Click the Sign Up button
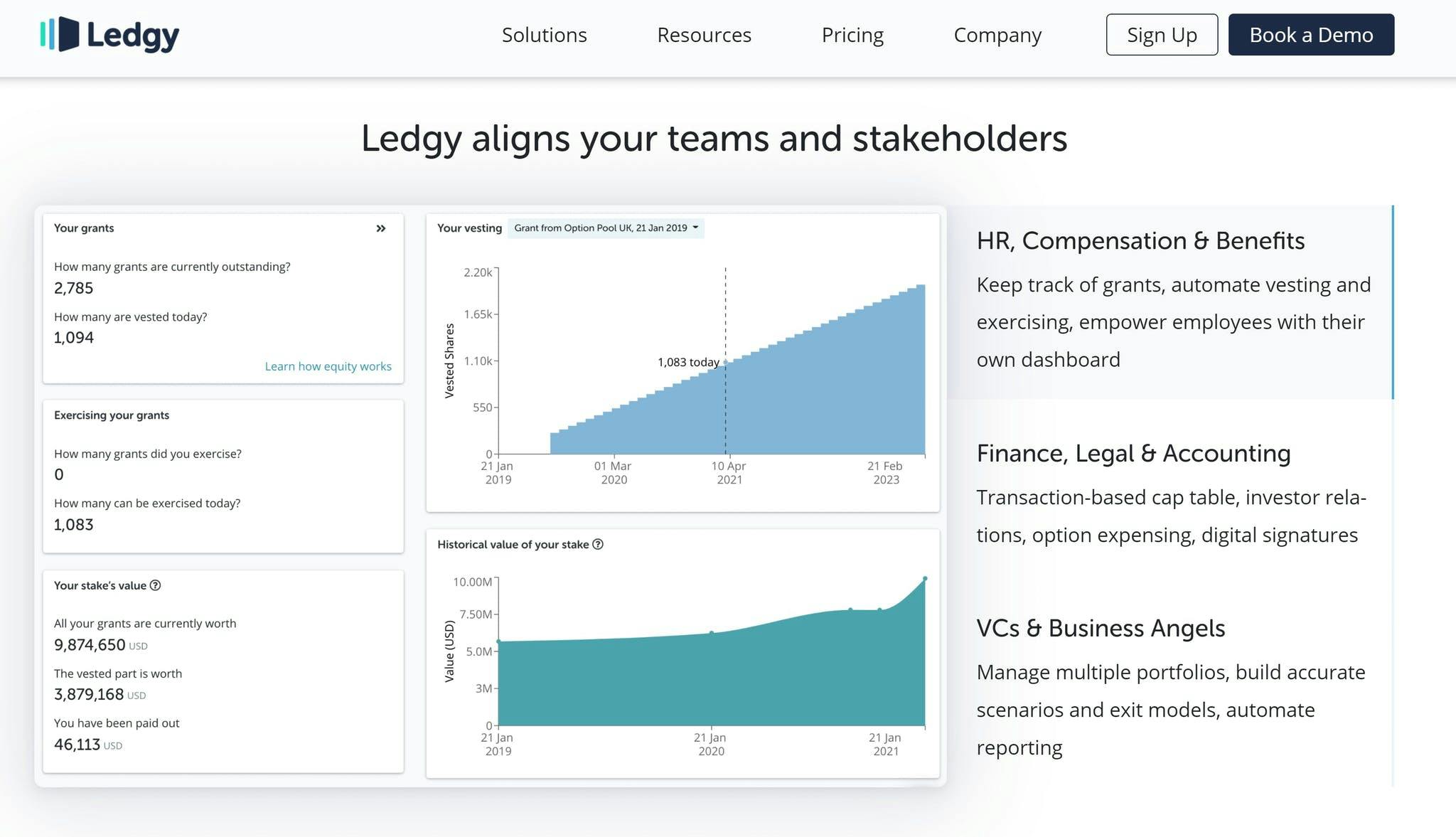The image size is (1456, 837). coord(1162,35)
